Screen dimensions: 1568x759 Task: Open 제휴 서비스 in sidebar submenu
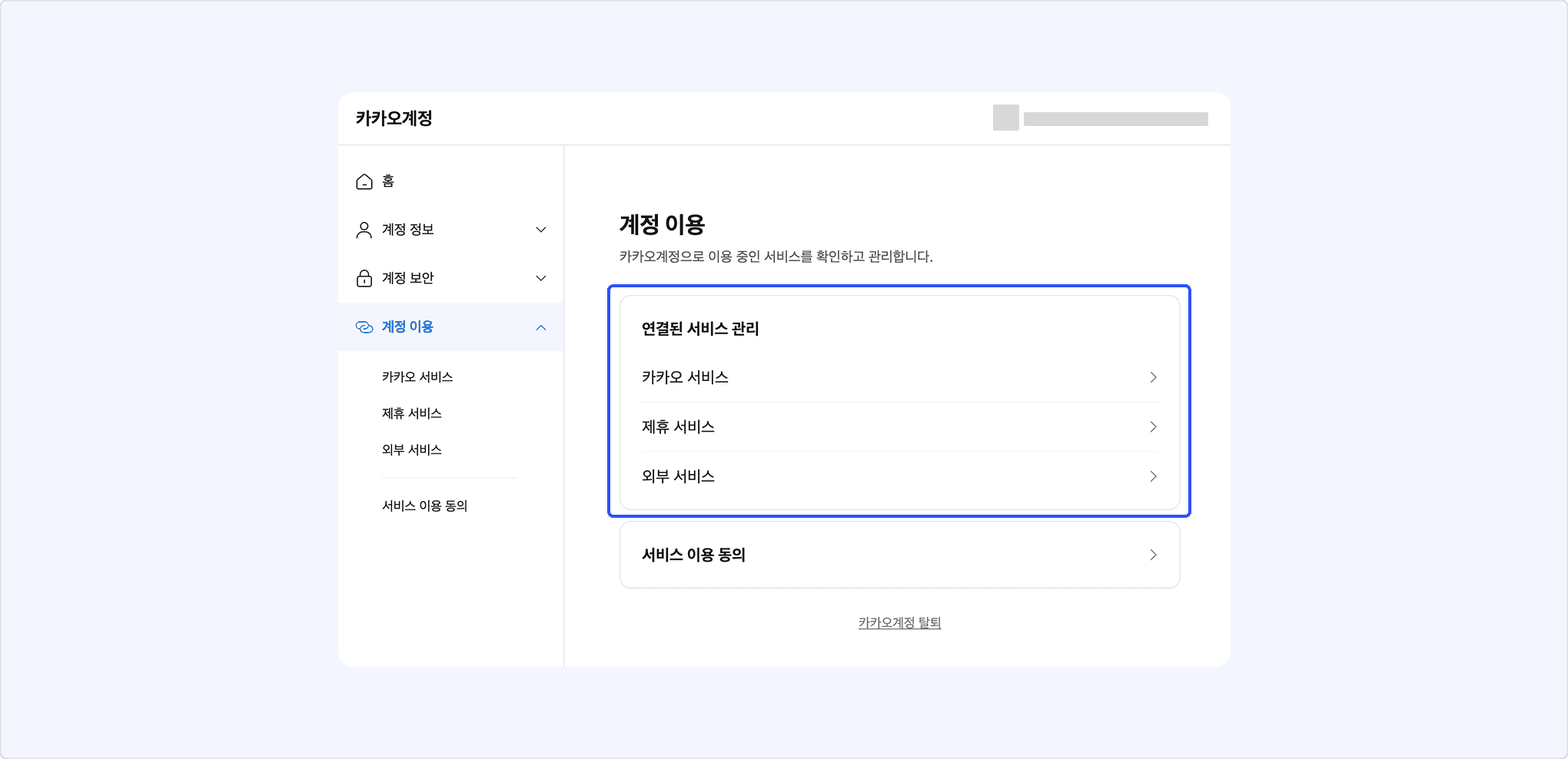tap(412, 413)
